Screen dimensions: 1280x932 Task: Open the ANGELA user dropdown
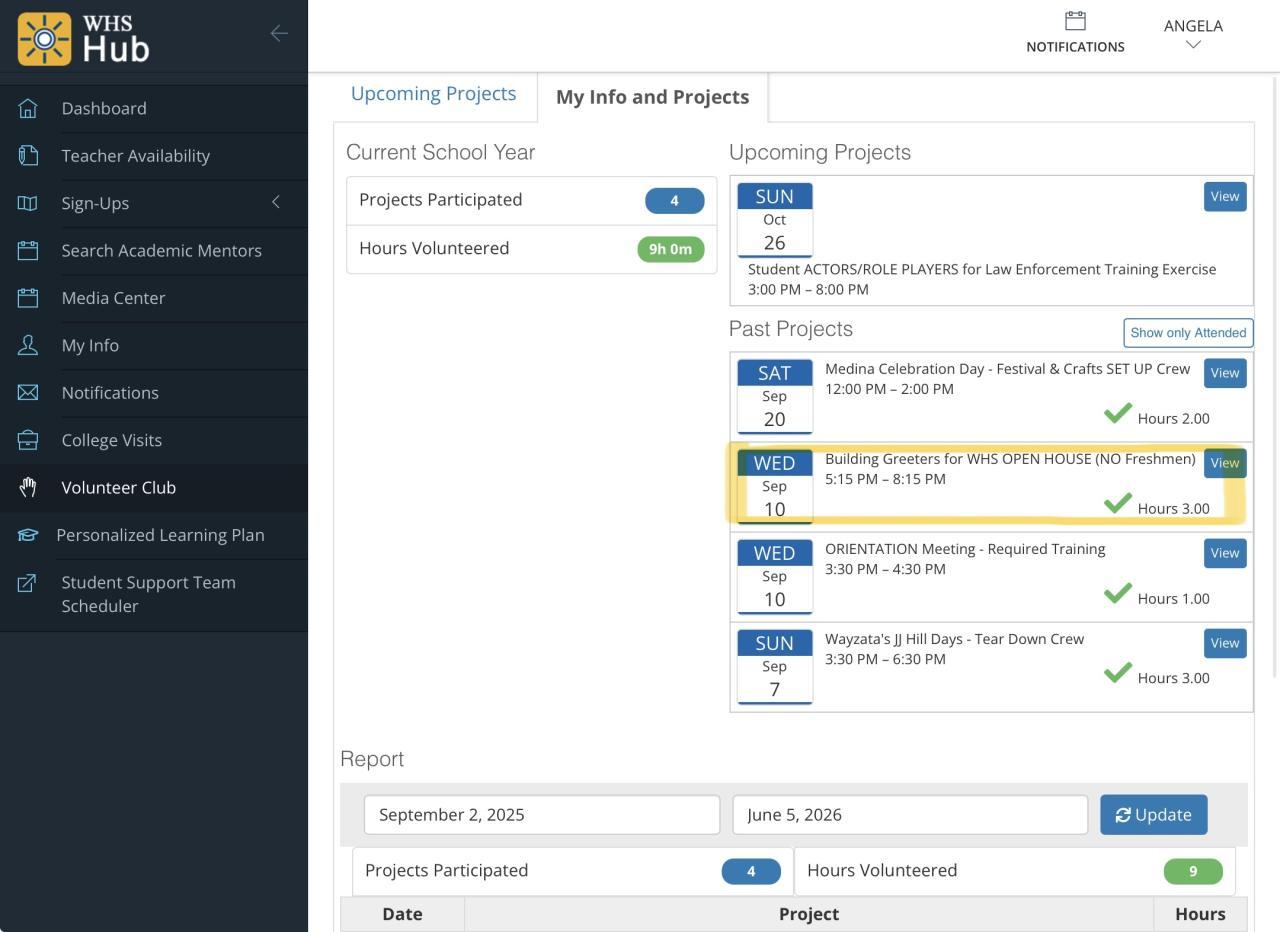[x=1193, y=34]
